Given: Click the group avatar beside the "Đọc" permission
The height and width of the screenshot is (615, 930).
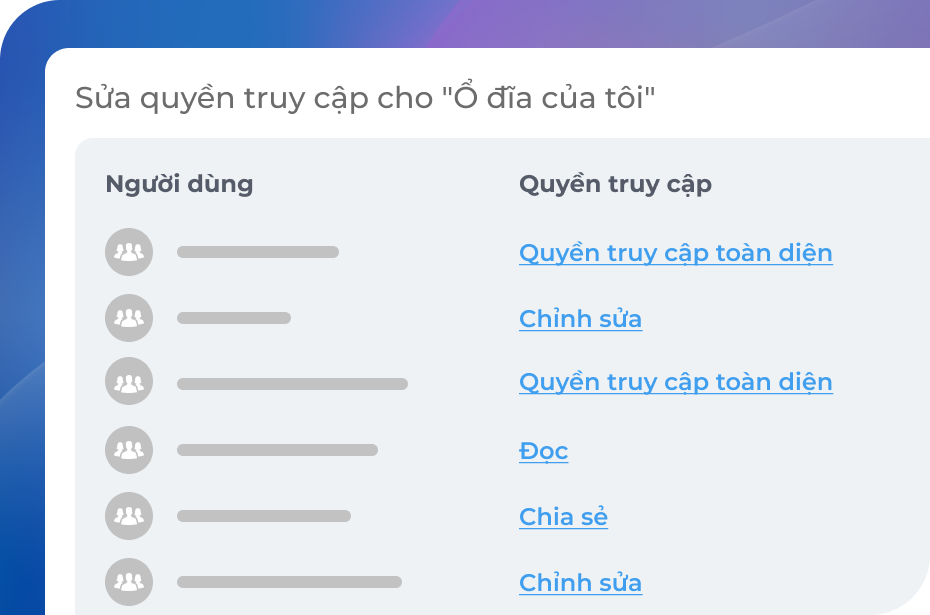Looking at the screenshot, I should [x=129, y=450].
